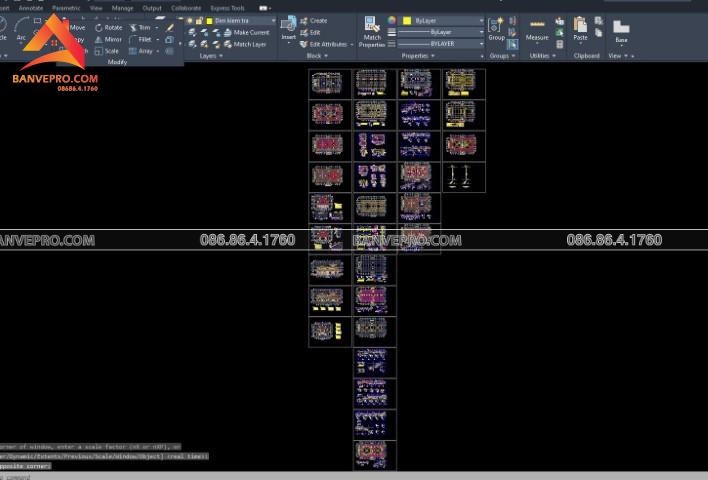708x480 pixels.
Task: Open the Annotate ribbon tab
Action: (x=31, y=8)
